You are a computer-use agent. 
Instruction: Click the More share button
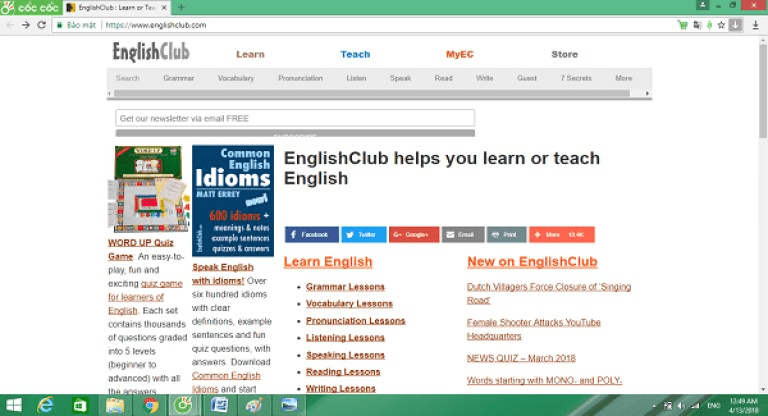point(562,235)
